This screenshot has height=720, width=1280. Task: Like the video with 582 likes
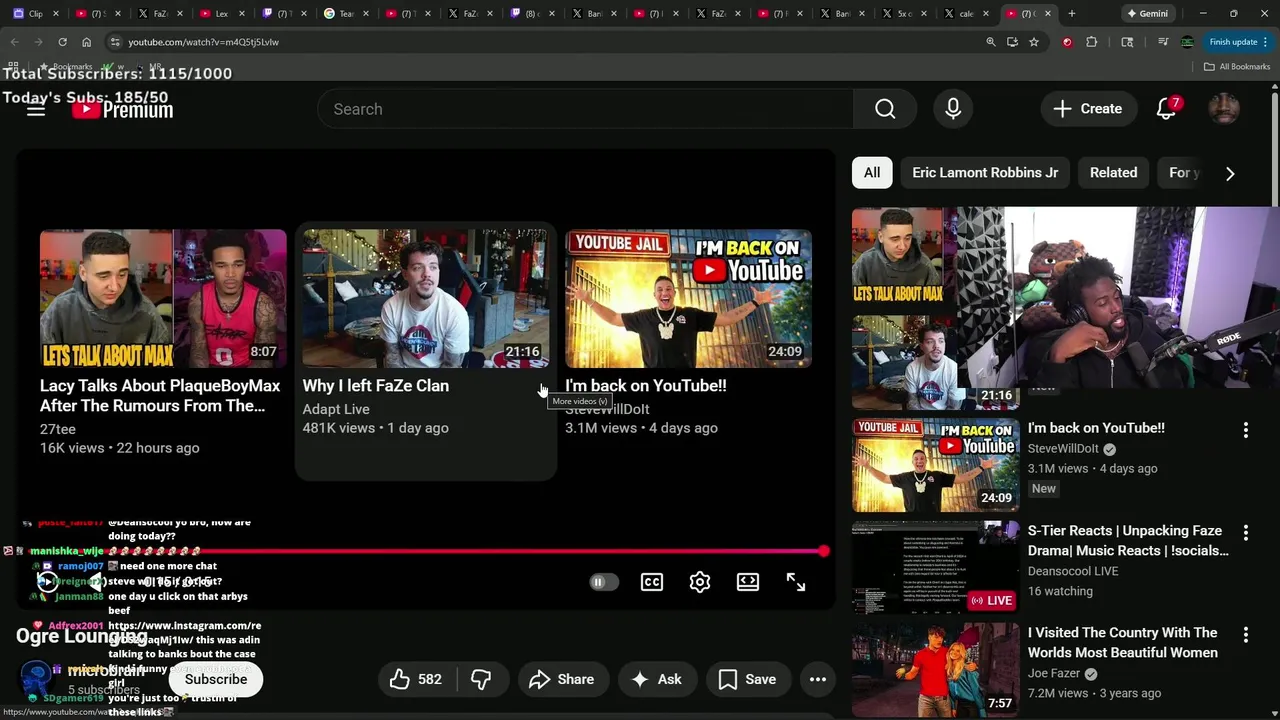[416, 679]
